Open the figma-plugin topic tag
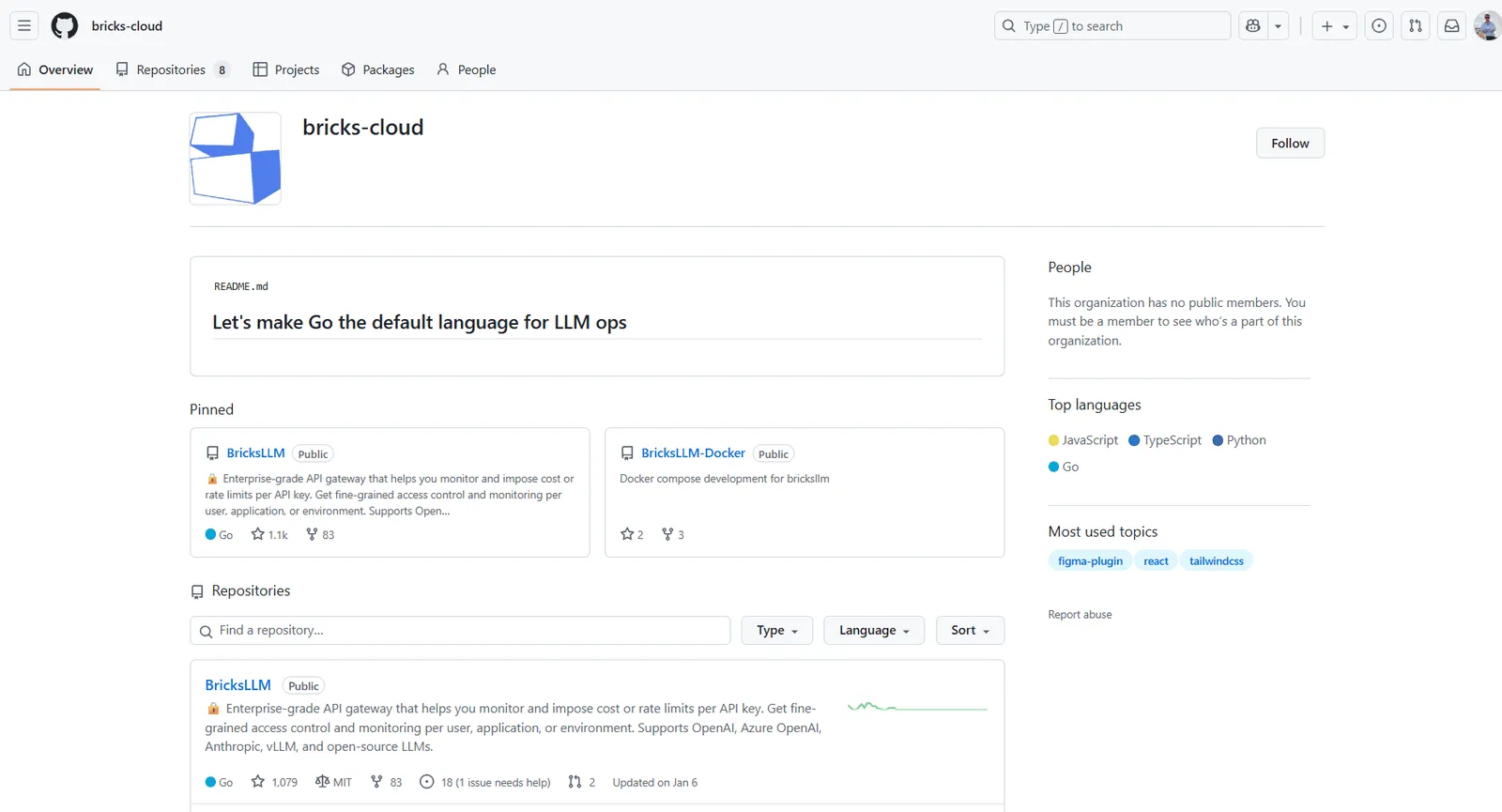The image size is (1502, 812). [x=1090, y=561]
